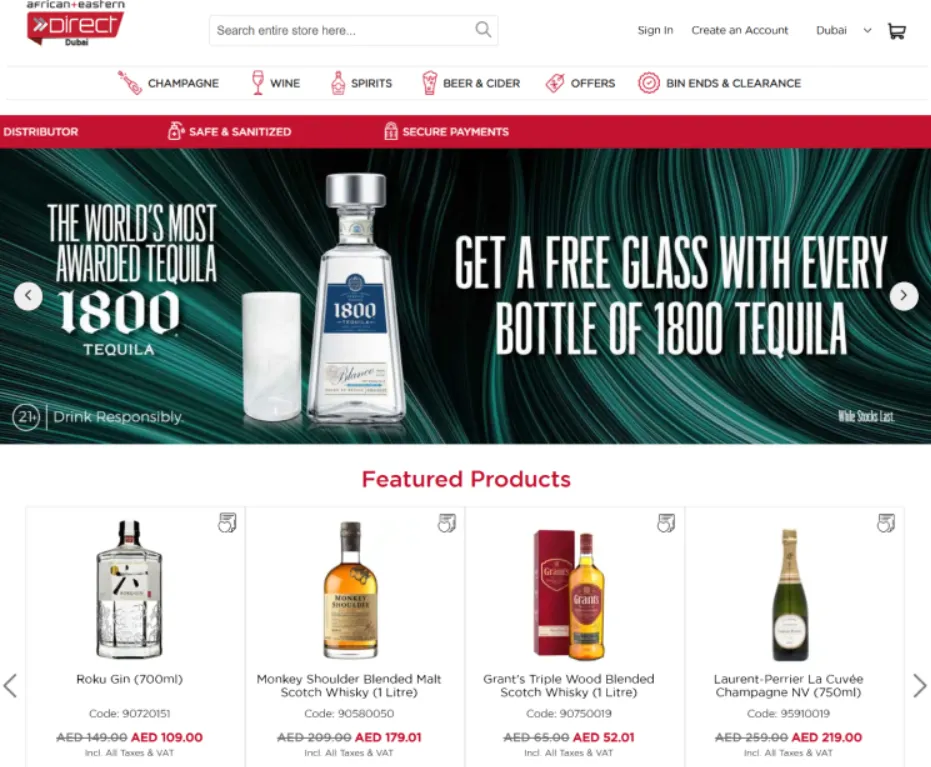Show next featured products

(x=919, y=686)
